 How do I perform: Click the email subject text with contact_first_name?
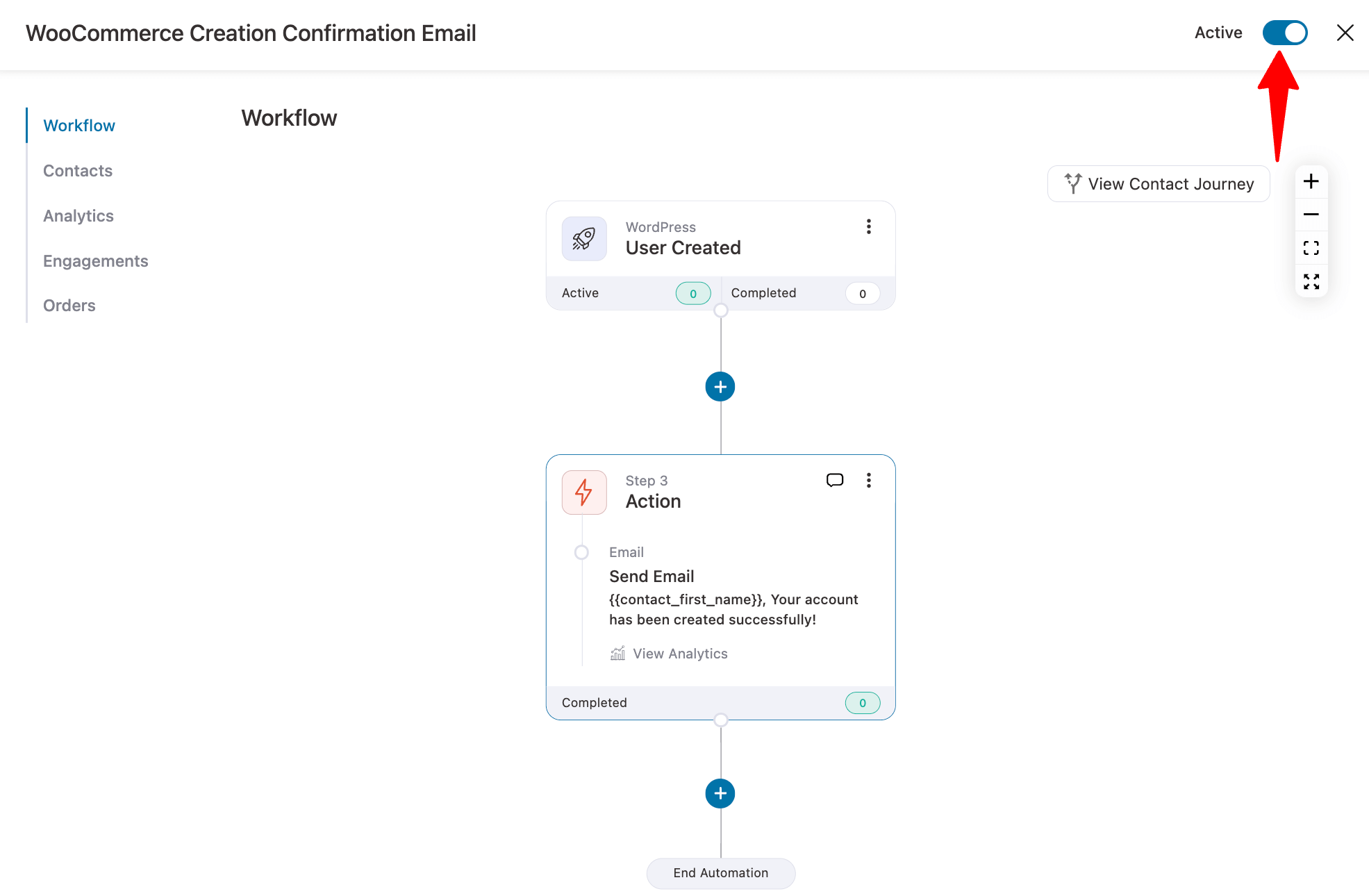(733, 609)
